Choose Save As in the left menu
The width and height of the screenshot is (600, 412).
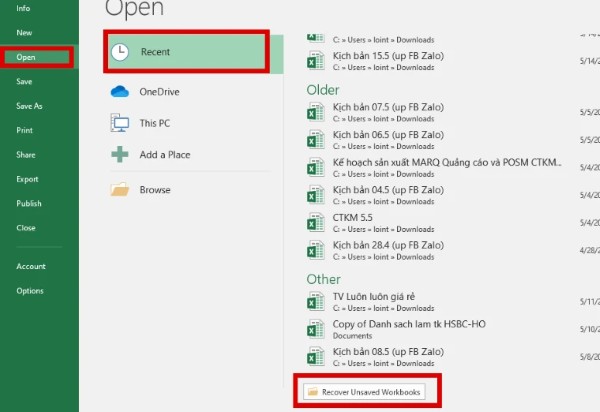(x=29, y=106)
